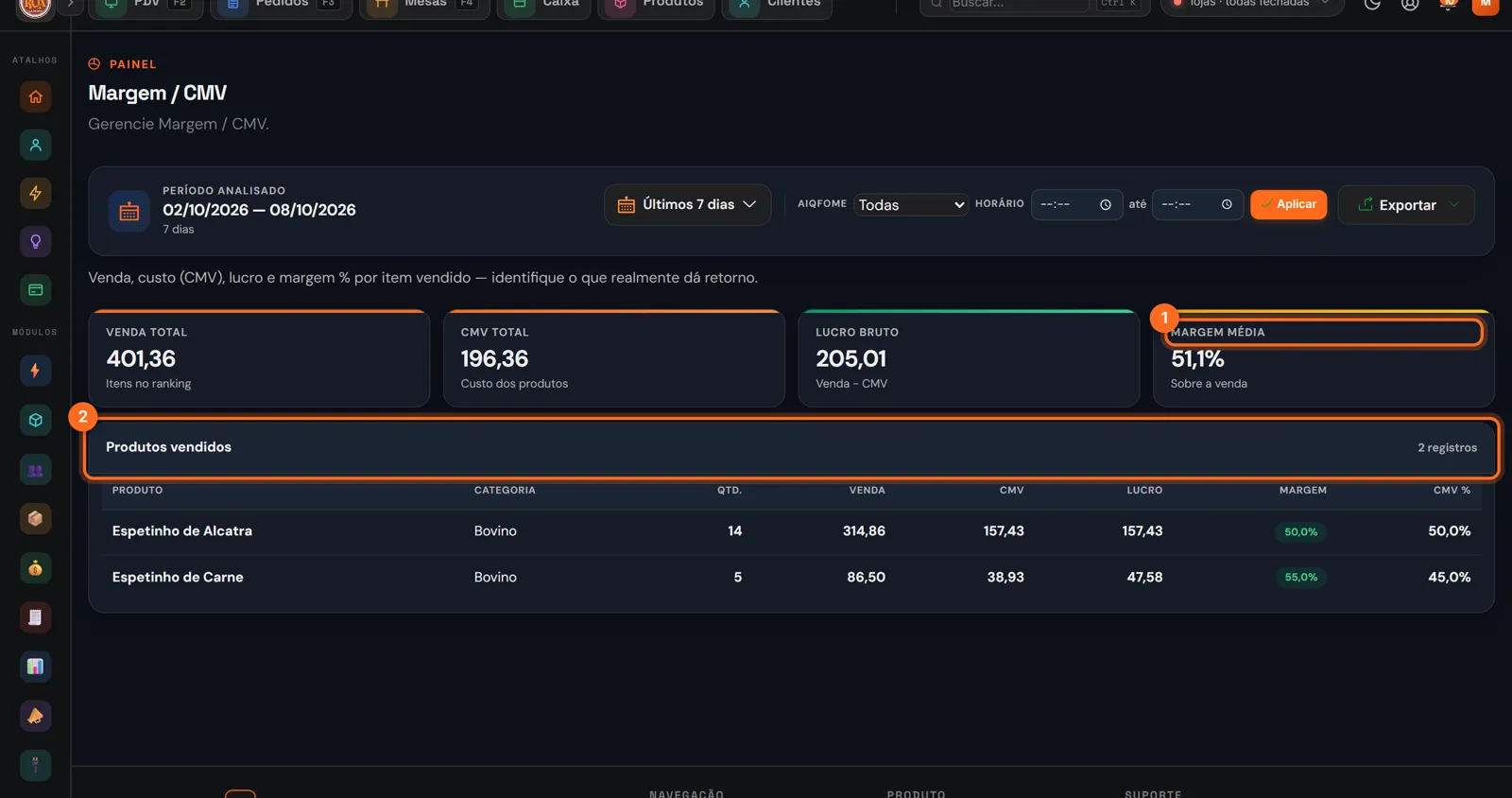The height and width of the screenshot is (798, 1512).
Task: Sort table by the MARGEM column header
Action: [x=1302, y=490]
